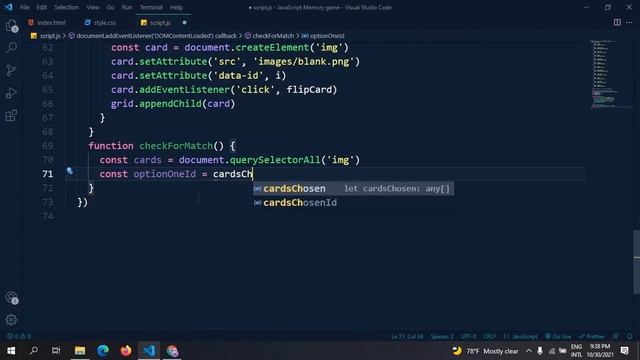Click the editor vertical scrollbar thumb
The height and width of the screenshot is (360, 640).
pyautogui.click(x=636, y=262)
